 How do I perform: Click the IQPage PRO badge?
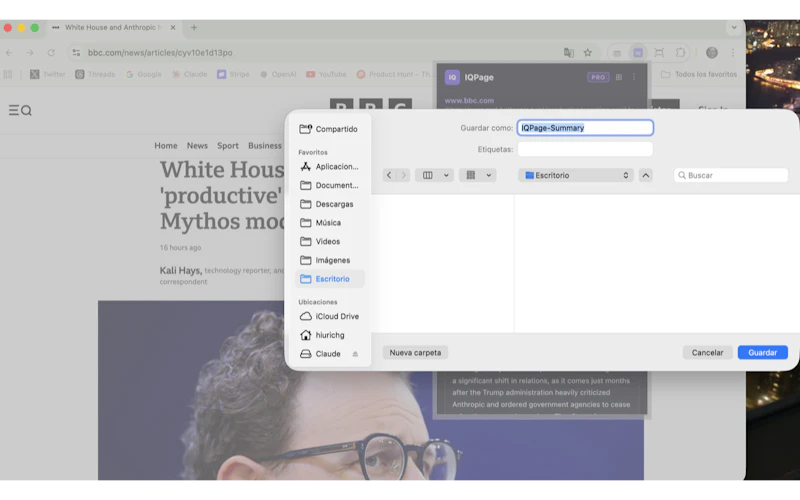(x=598, y=78)
